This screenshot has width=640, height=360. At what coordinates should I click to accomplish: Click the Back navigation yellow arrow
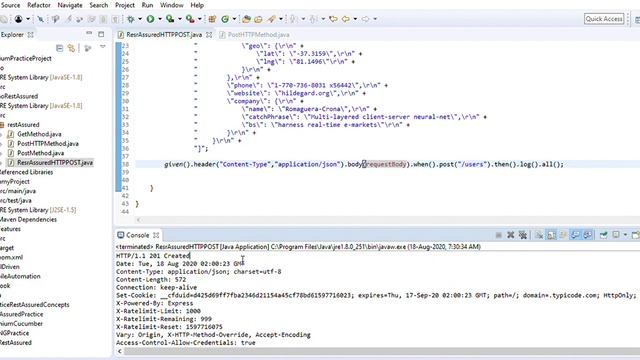pos(346,19)
